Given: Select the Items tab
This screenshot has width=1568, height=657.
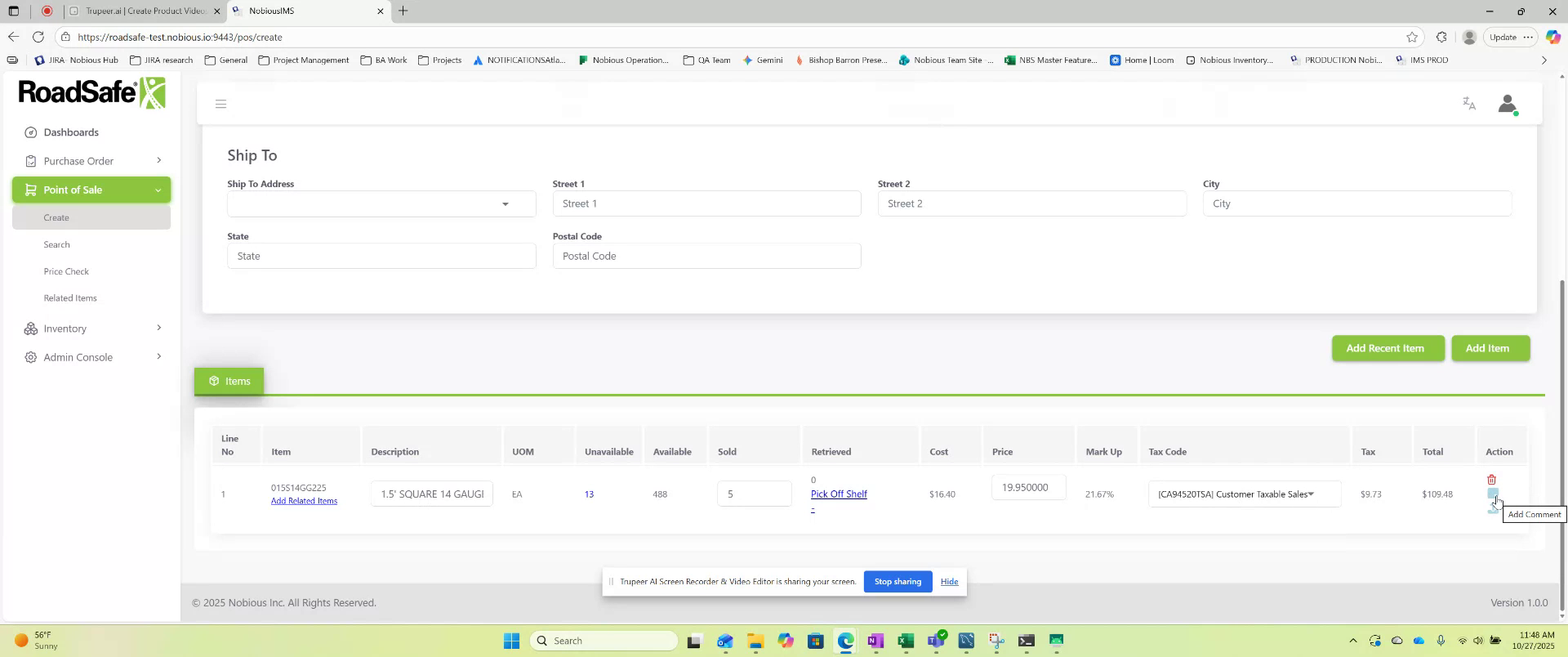Looking at the screenshot, I should 229,381.
